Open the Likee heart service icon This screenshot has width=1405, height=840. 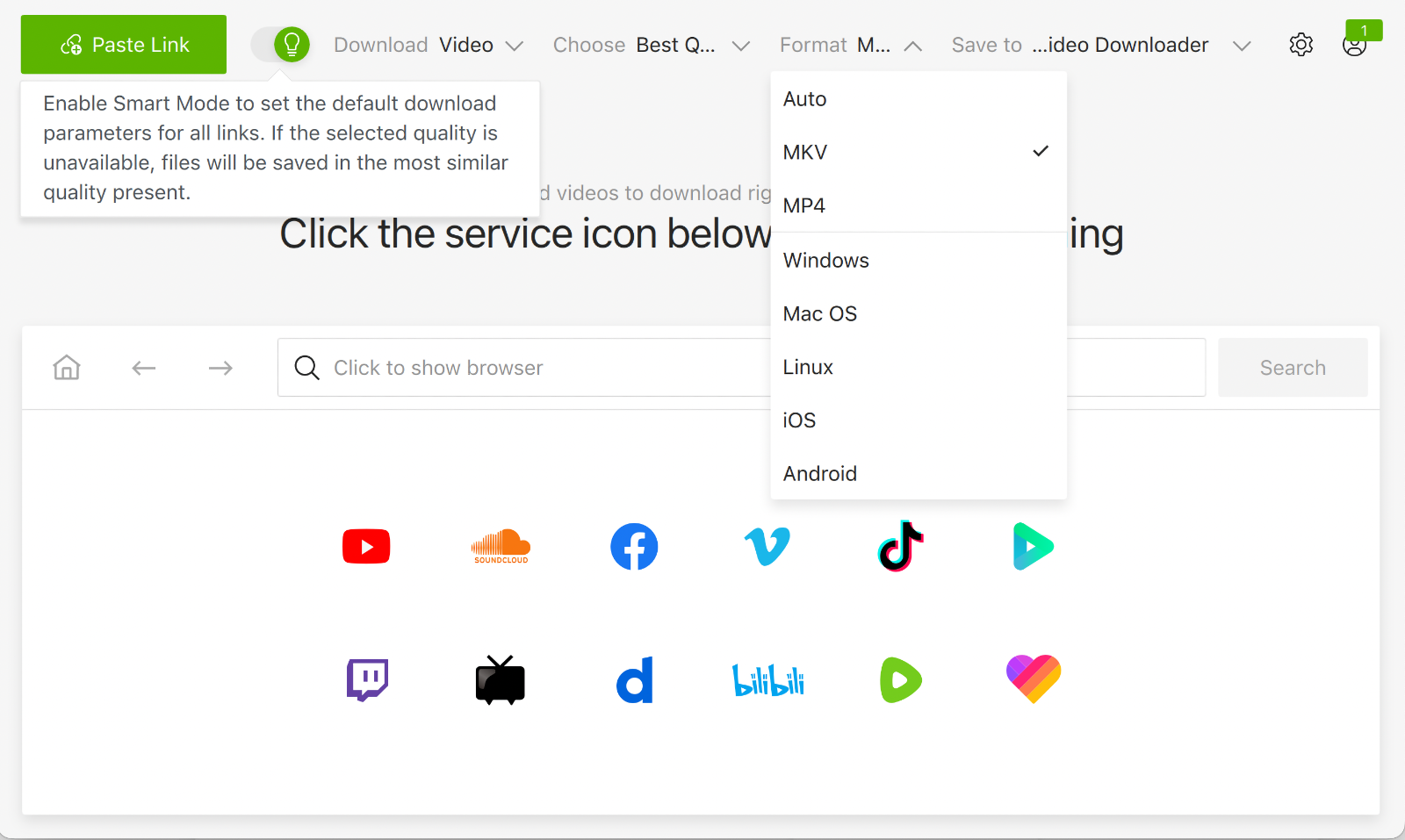point(1034,678)
